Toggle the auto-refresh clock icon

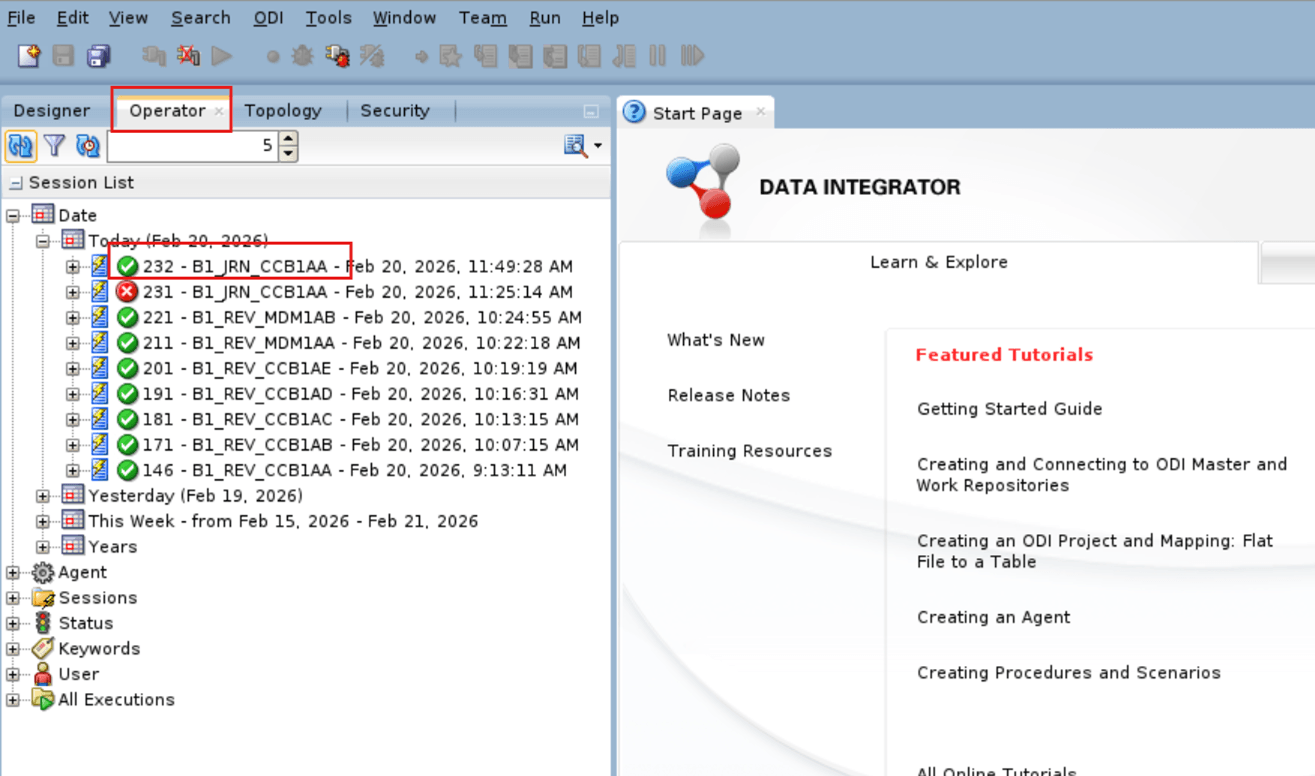tap(88, 146)
